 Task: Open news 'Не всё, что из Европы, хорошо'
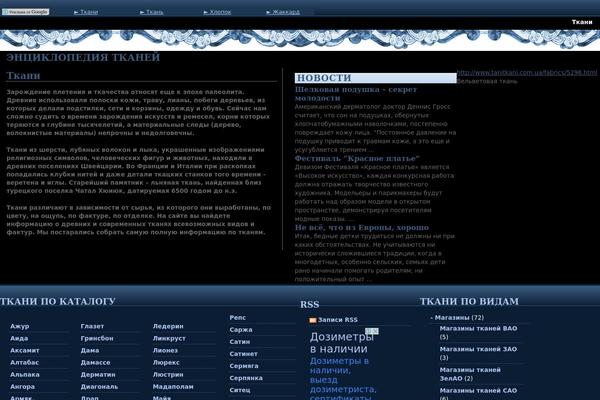pyautogui.click(x=362, y=227)
